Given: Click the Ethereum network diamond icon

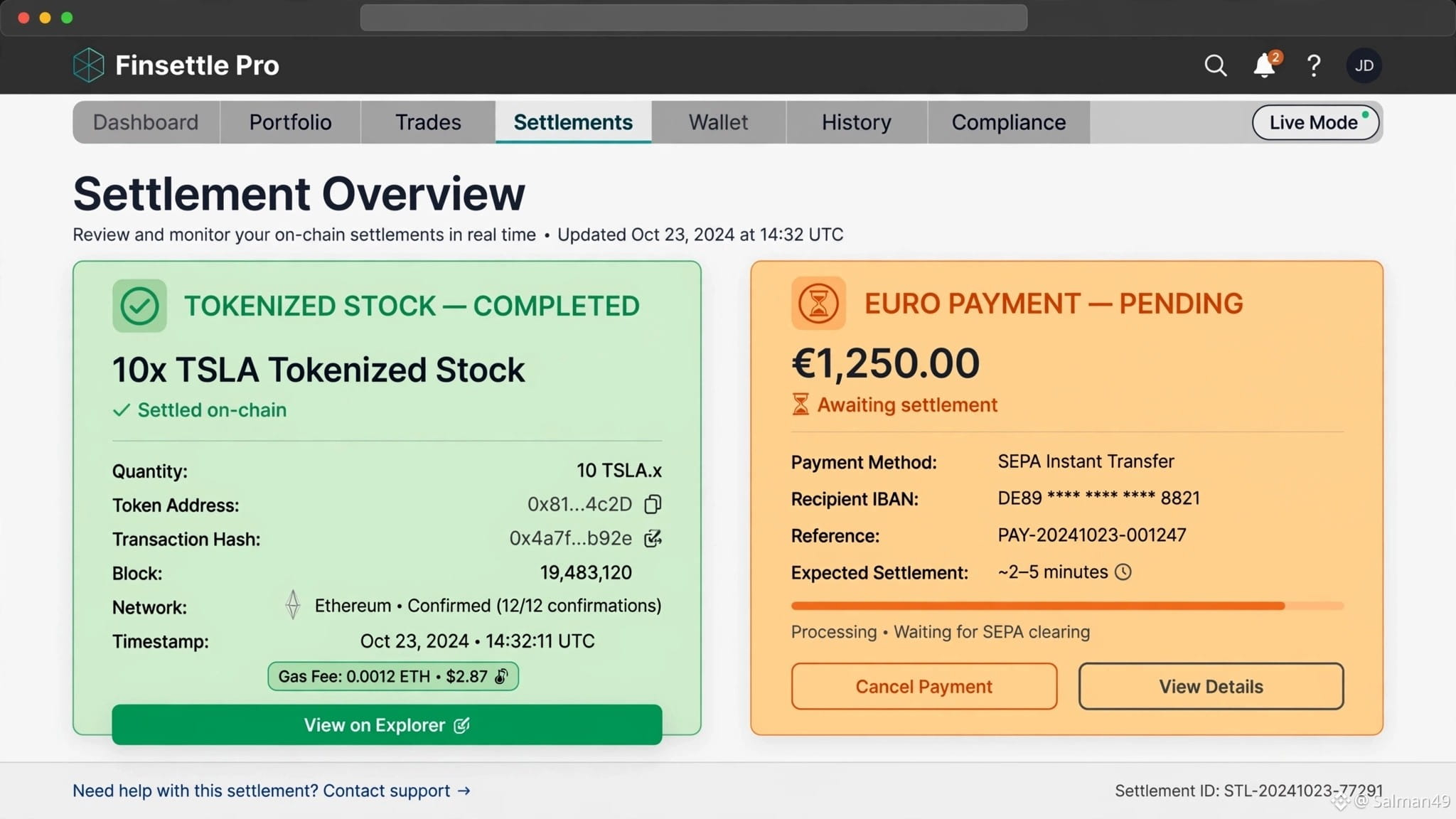Looking at the screenshot, I should coord(293,605).
